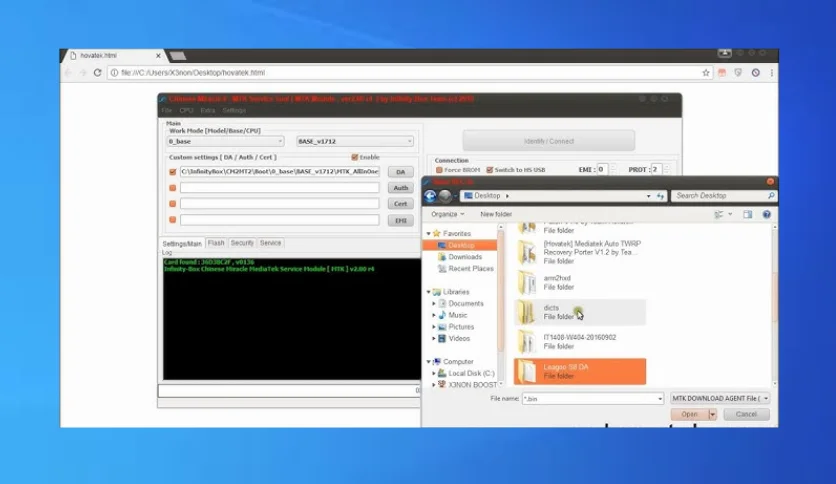This screenshot has width=836, height=484.
Task: Click the red extension icon in browser toolbar
Action: pos(722,72)
